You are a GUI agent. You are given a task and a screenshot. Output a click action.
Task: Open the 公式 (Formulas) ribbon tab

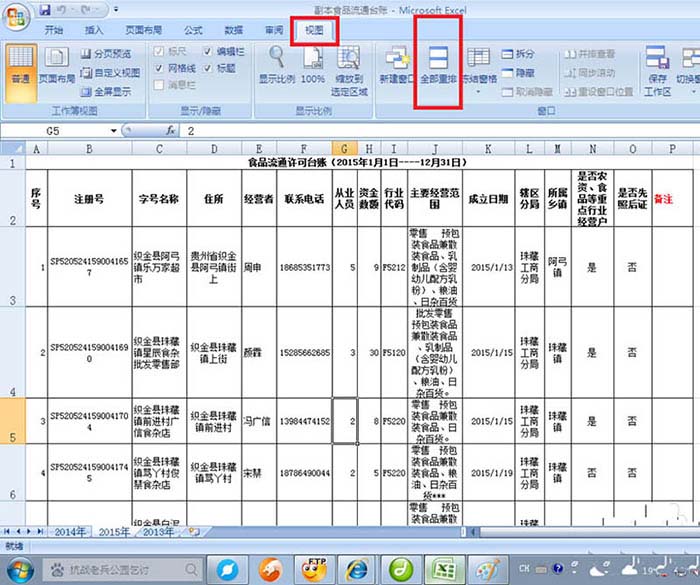(193, 31)
